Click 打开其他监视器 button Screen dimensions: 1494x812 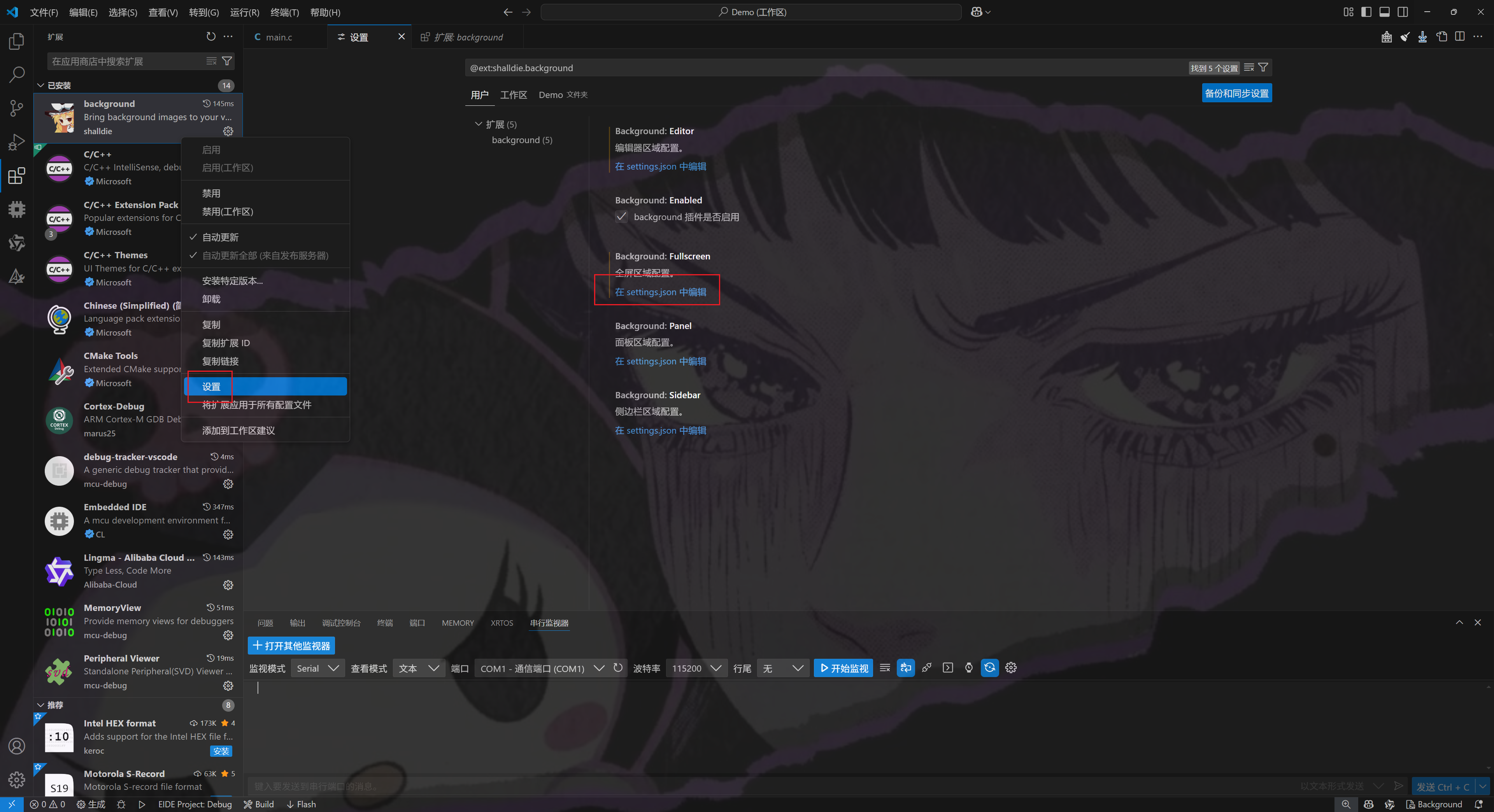click(x=291, y=646)
